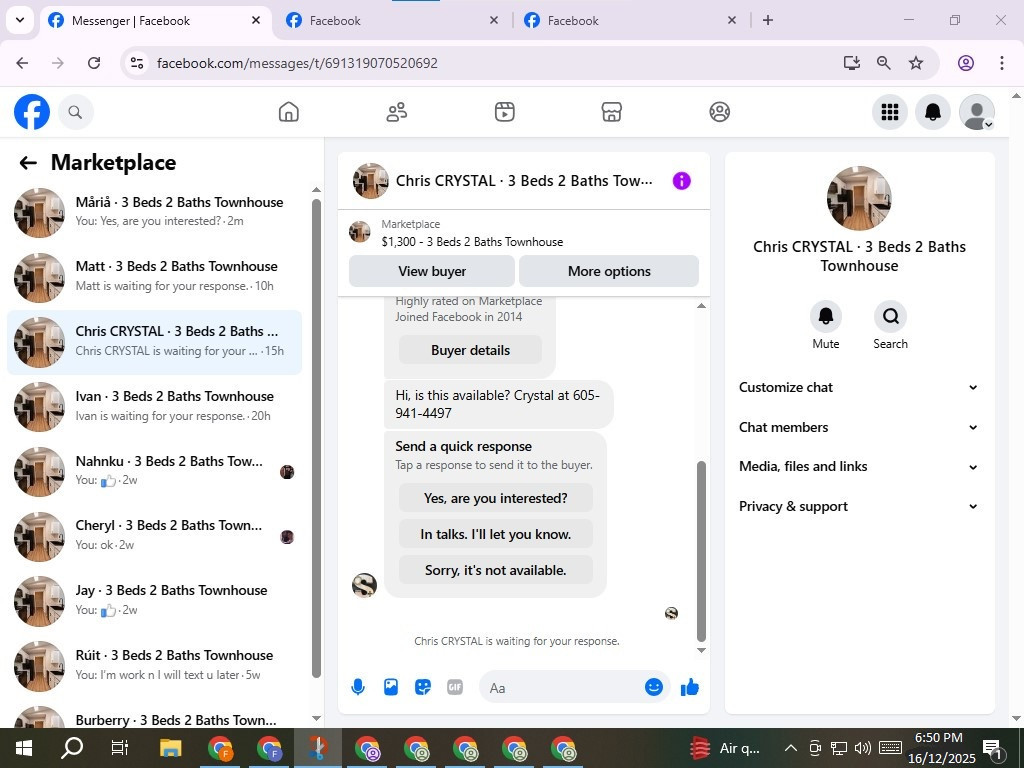Open the account profile avatar menu
The width and height of the screenshot is (1024, 768).
click(x=976, y=112)
